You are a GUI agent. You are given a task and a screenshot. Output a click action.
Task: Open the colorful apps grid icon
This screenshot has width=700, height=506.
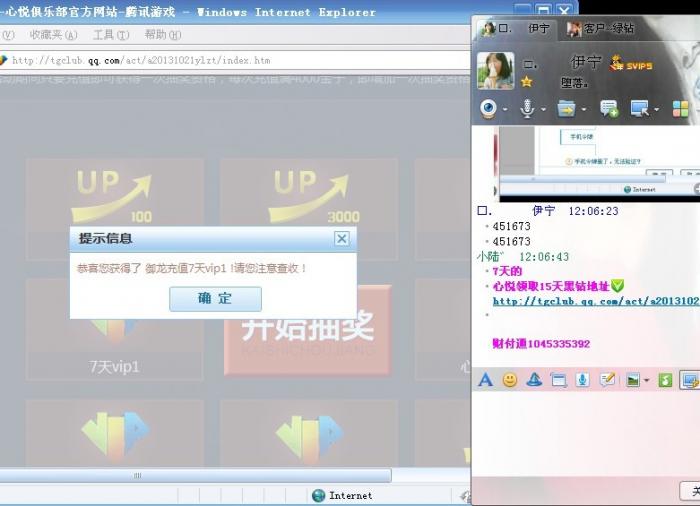pos(680,109)
